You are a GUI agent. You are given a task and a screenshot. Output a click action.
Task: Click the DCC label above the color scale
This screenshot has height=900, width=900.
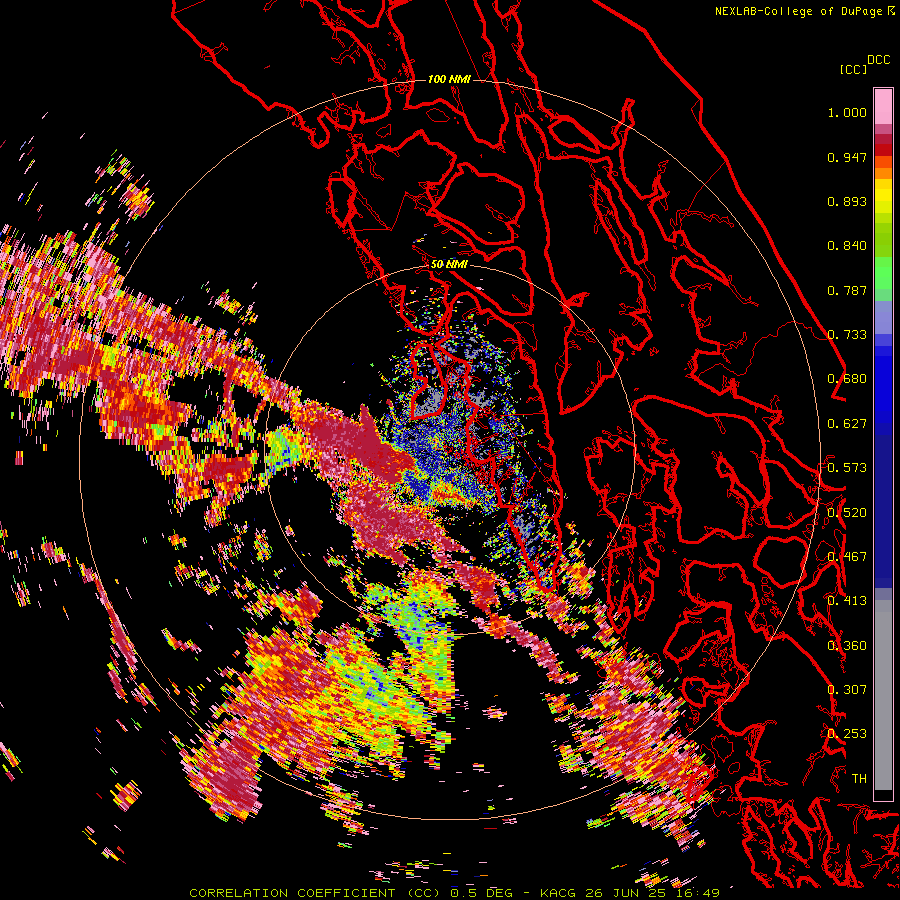(x=879, y=60)
